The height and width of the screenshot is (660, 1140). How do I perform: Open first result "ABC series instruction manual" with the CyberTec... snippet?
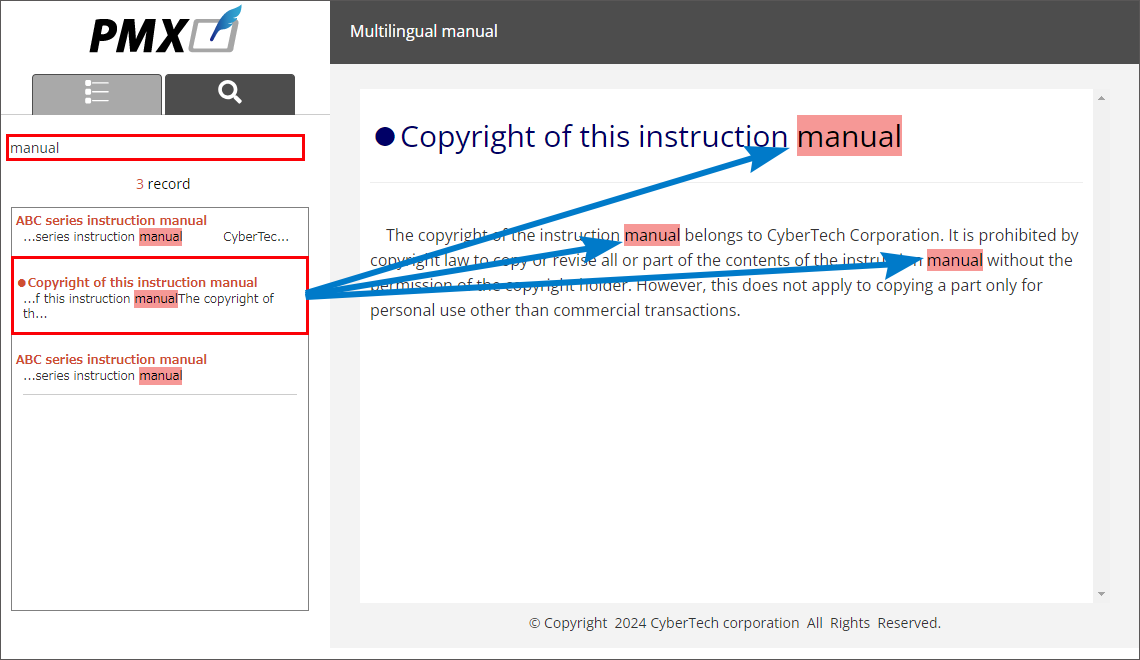click(111, 220)
